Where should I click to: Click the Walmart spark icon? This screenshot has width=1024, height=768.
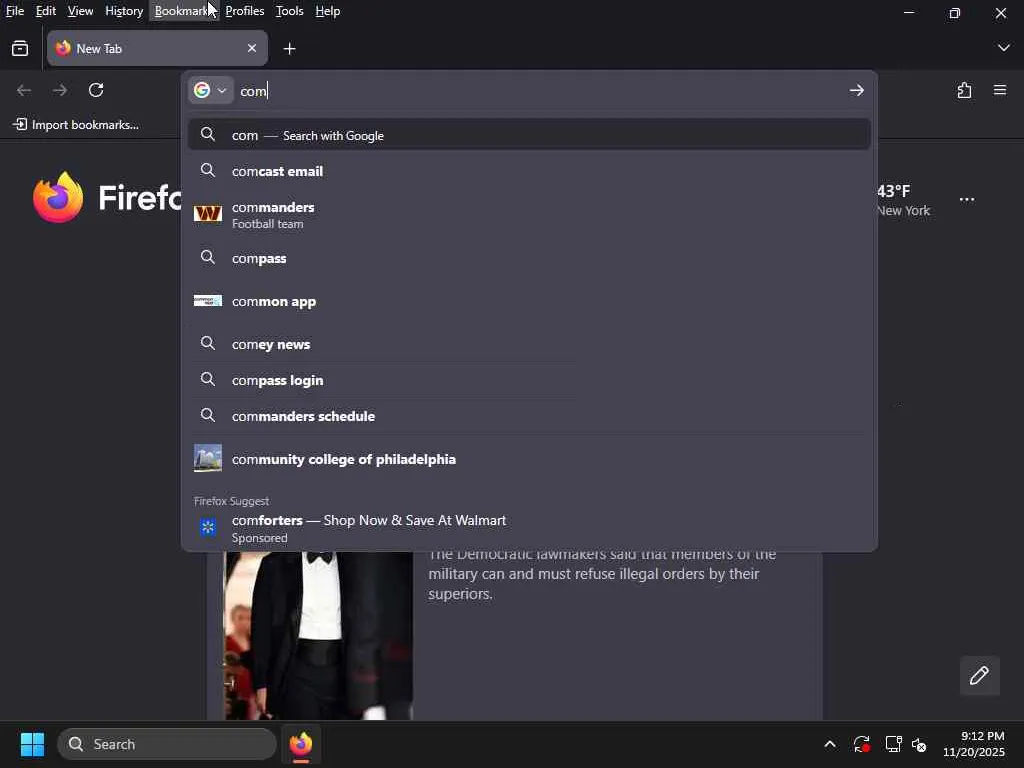[208, 527]
